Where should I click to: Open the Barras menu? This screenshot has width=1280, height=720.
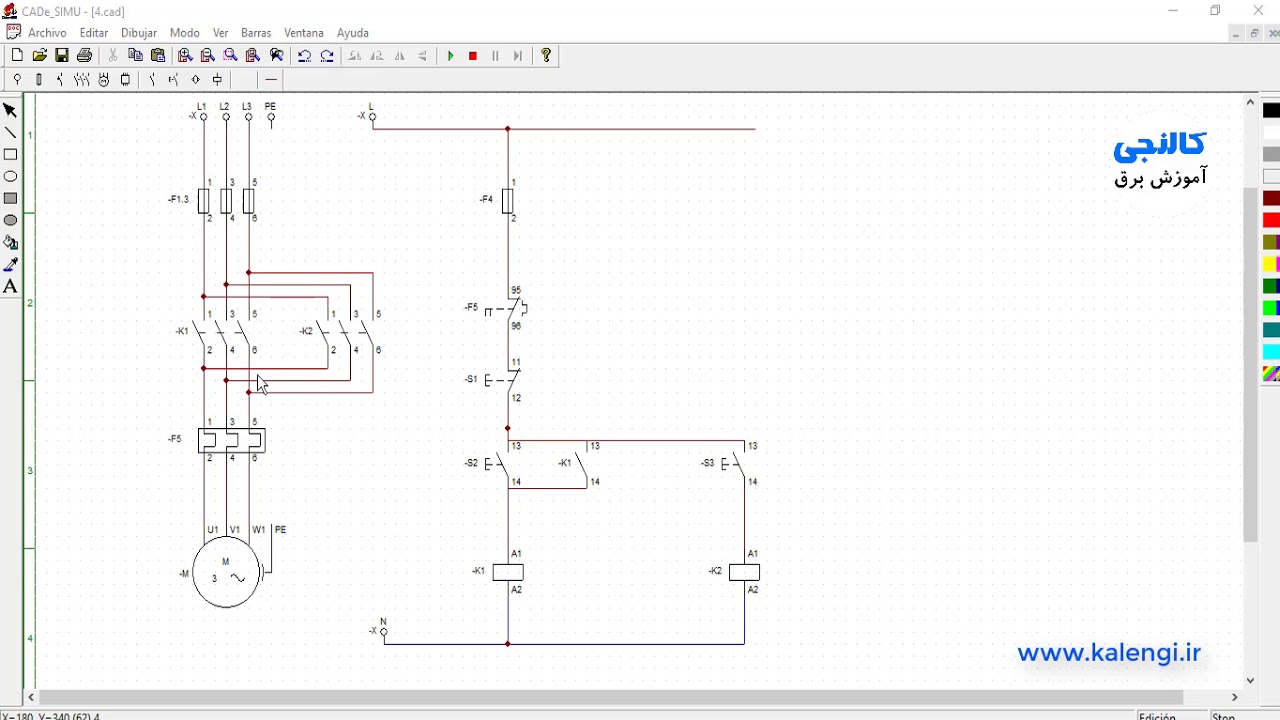click(x=256, y=33)
